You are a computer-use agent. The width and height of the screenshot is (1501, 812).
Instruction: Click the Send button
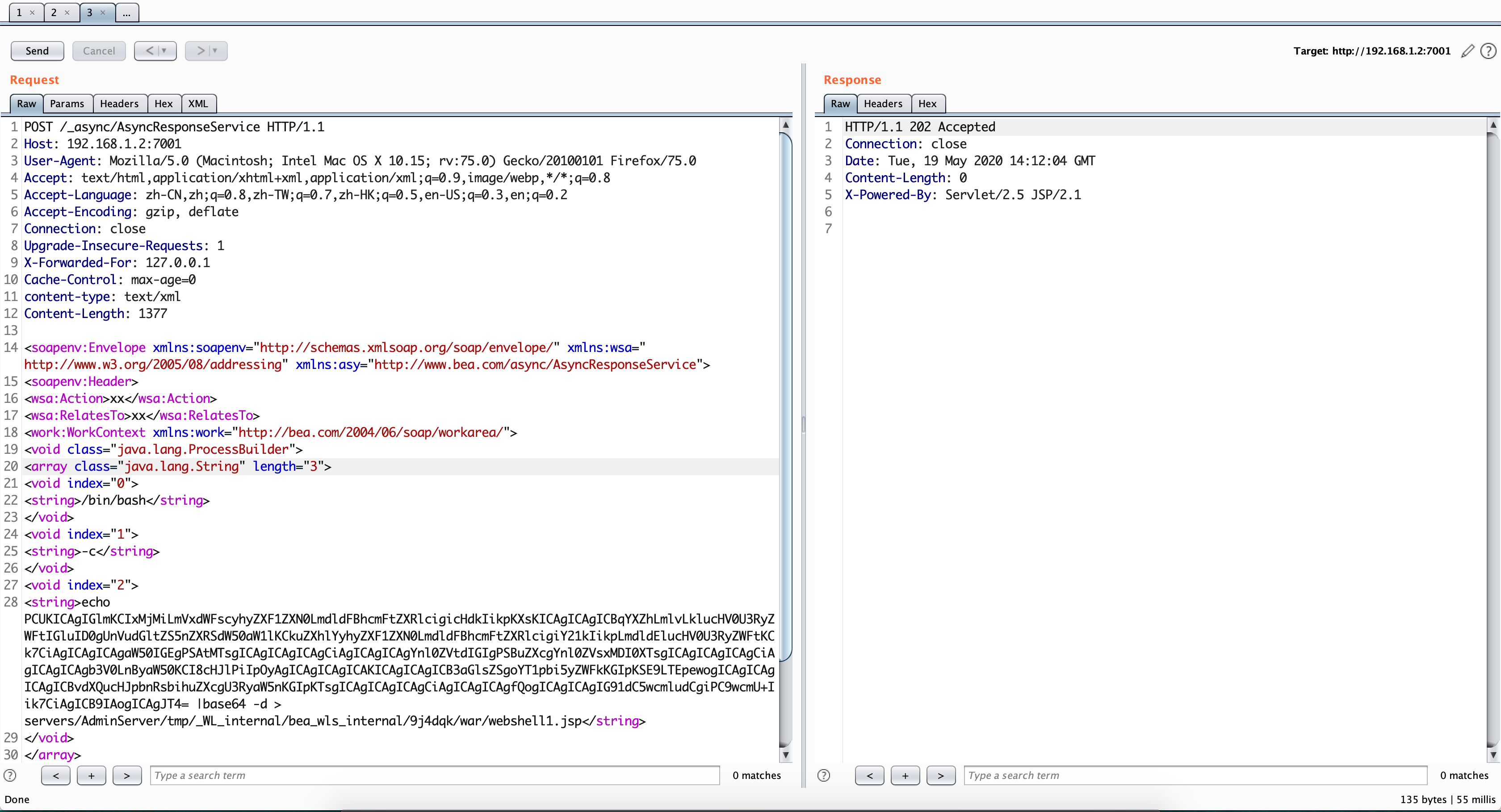[x=37, y=50]
